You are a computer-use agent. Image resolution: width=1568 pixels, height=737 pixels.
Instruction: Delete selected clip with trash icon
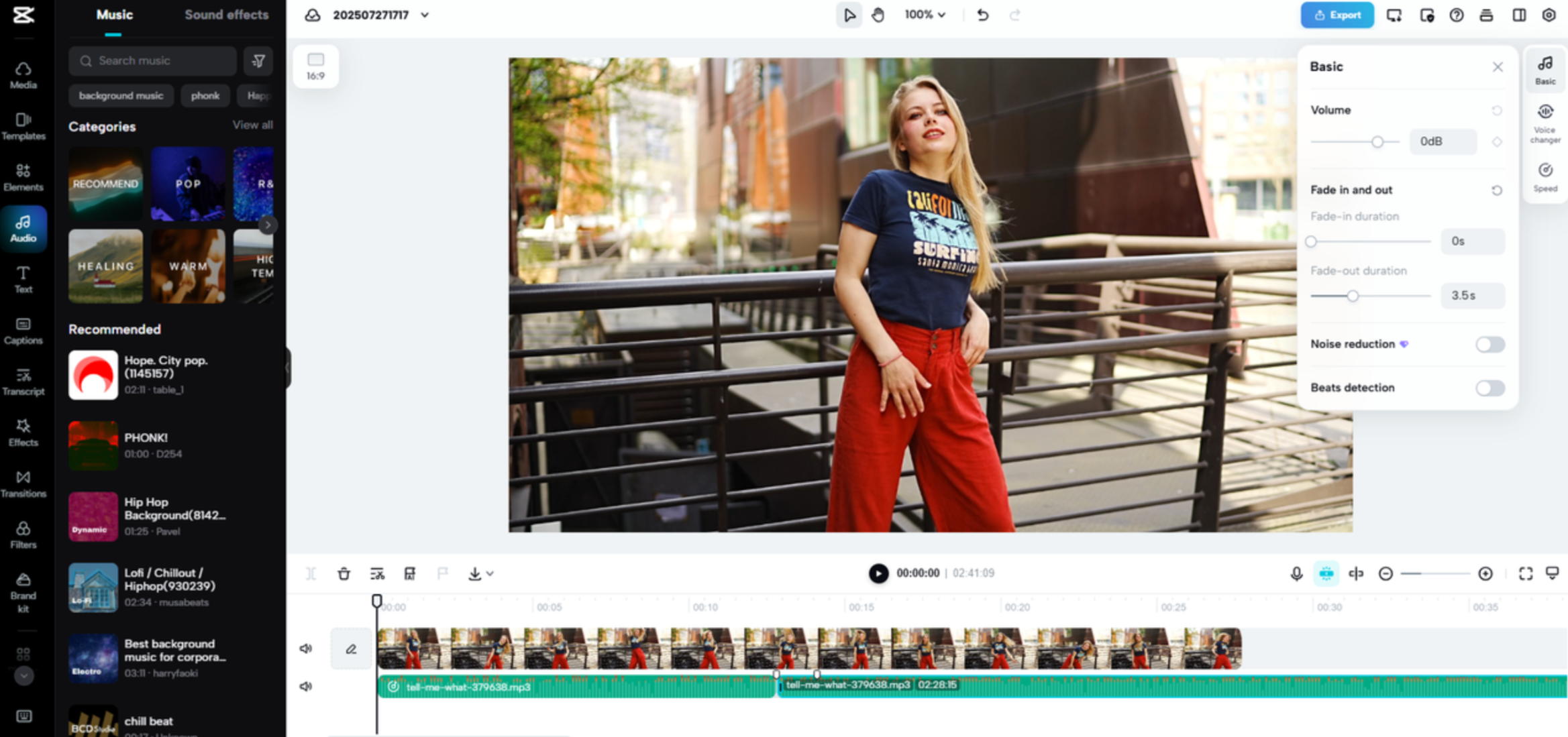(344, 573)
